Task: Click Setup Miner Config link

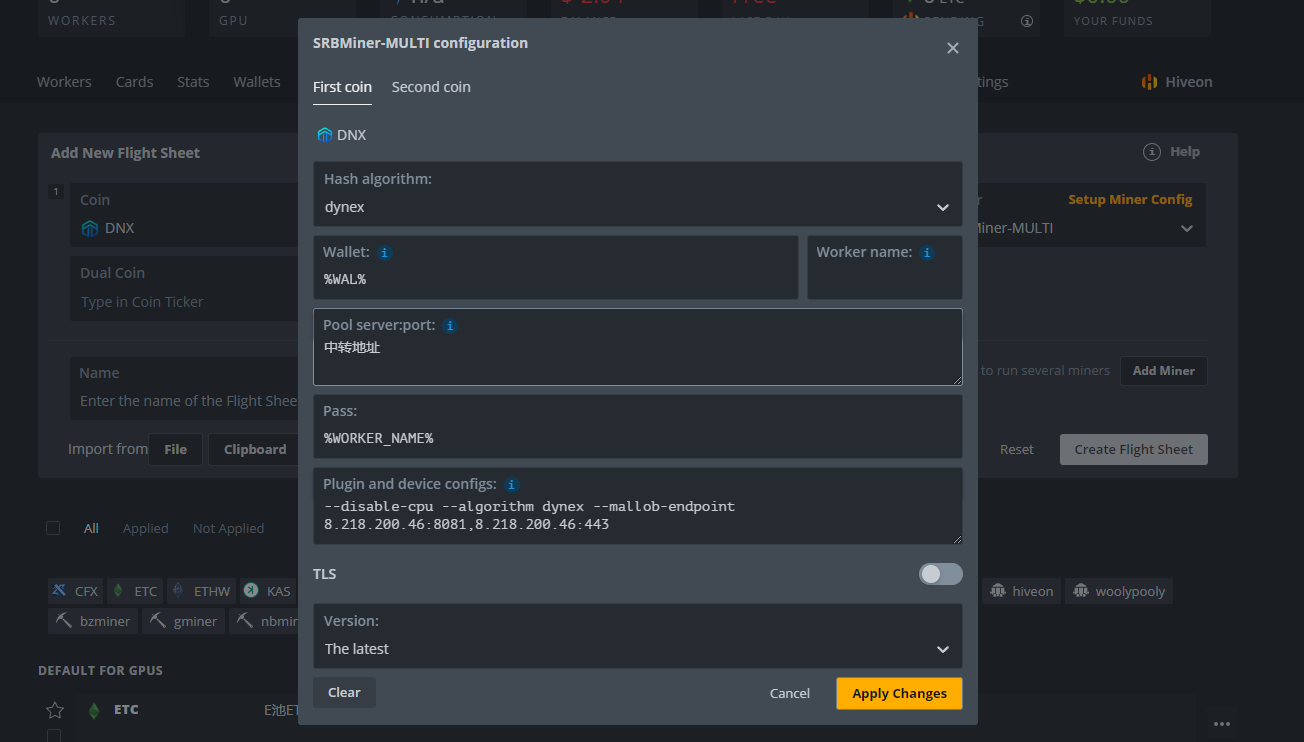Action: [x=1130, y=199]
